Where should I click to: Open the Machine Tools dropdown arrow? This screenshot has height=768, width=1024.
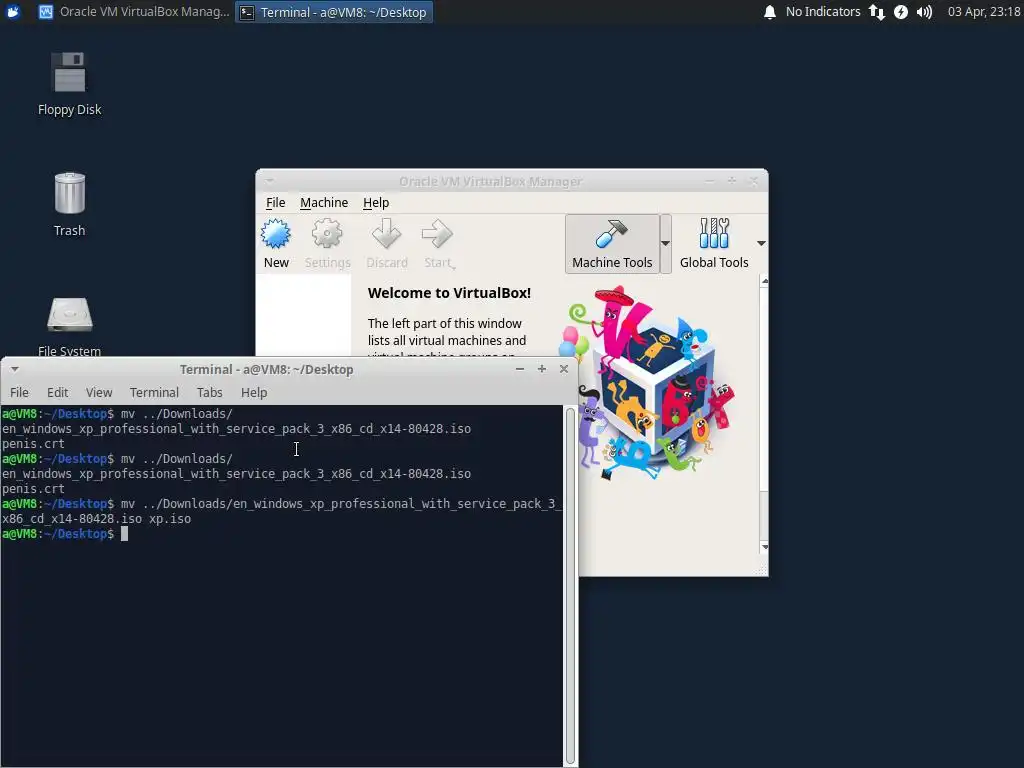click(665, 244)
